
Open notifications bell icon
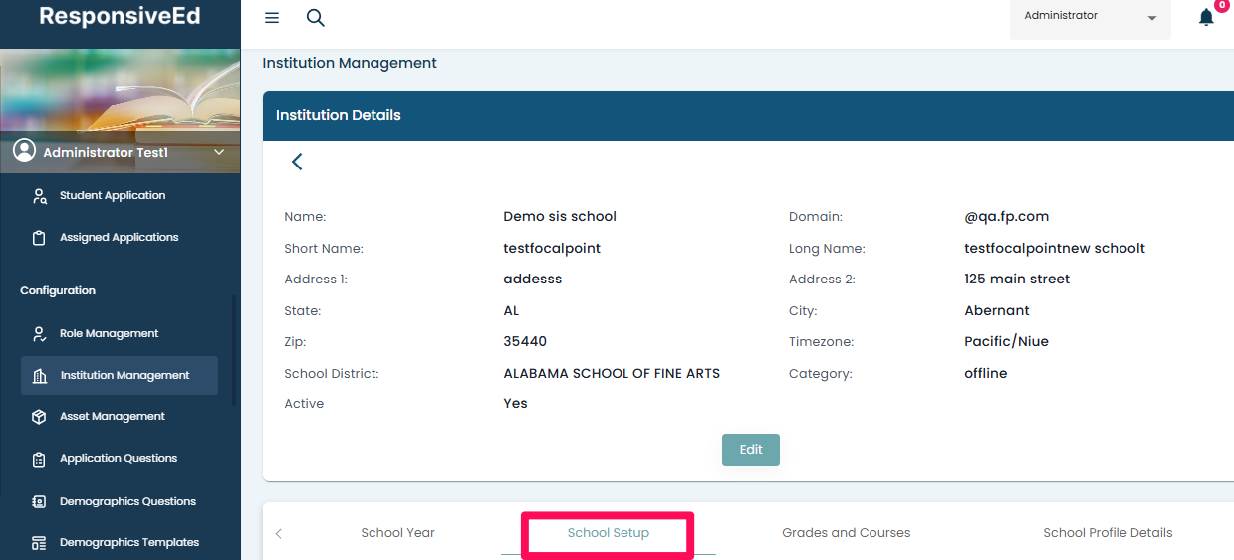coord(1206,18)
